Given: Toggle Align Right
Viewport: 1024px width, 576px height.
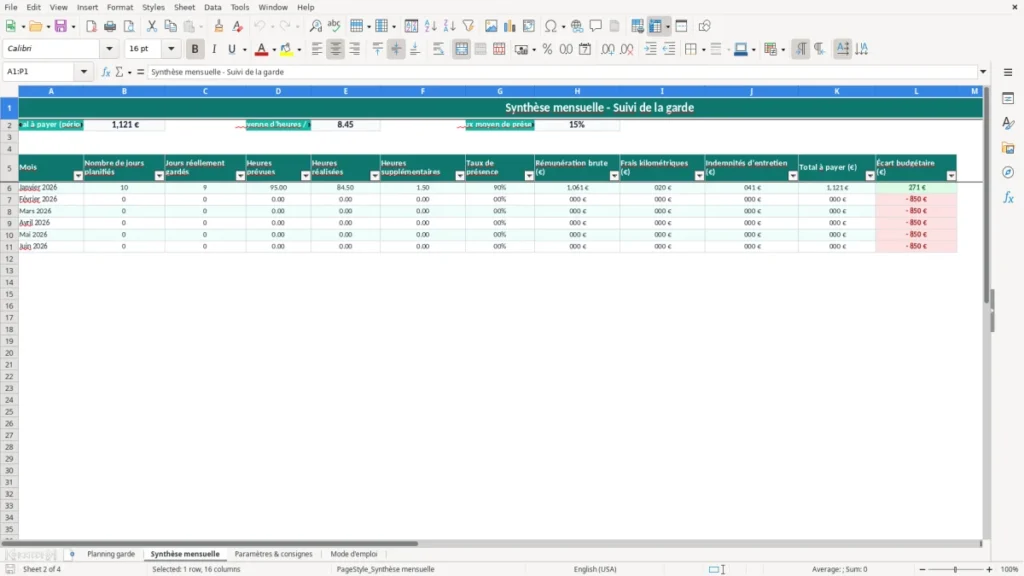Looking at the screenshot, I should click(355, 49).
